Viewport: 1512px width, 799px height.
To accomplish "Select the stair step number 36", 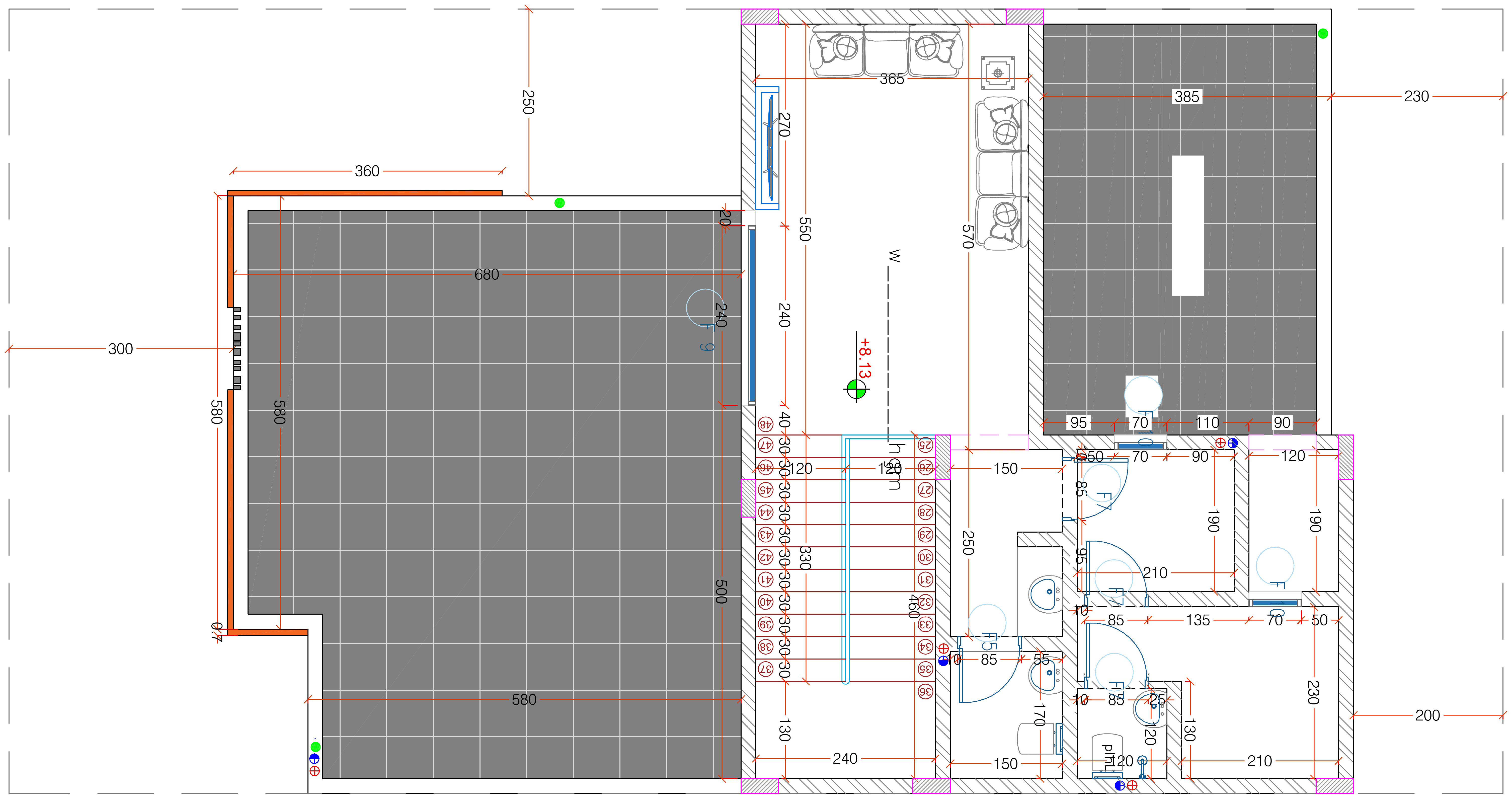I will tap(926, 692).
